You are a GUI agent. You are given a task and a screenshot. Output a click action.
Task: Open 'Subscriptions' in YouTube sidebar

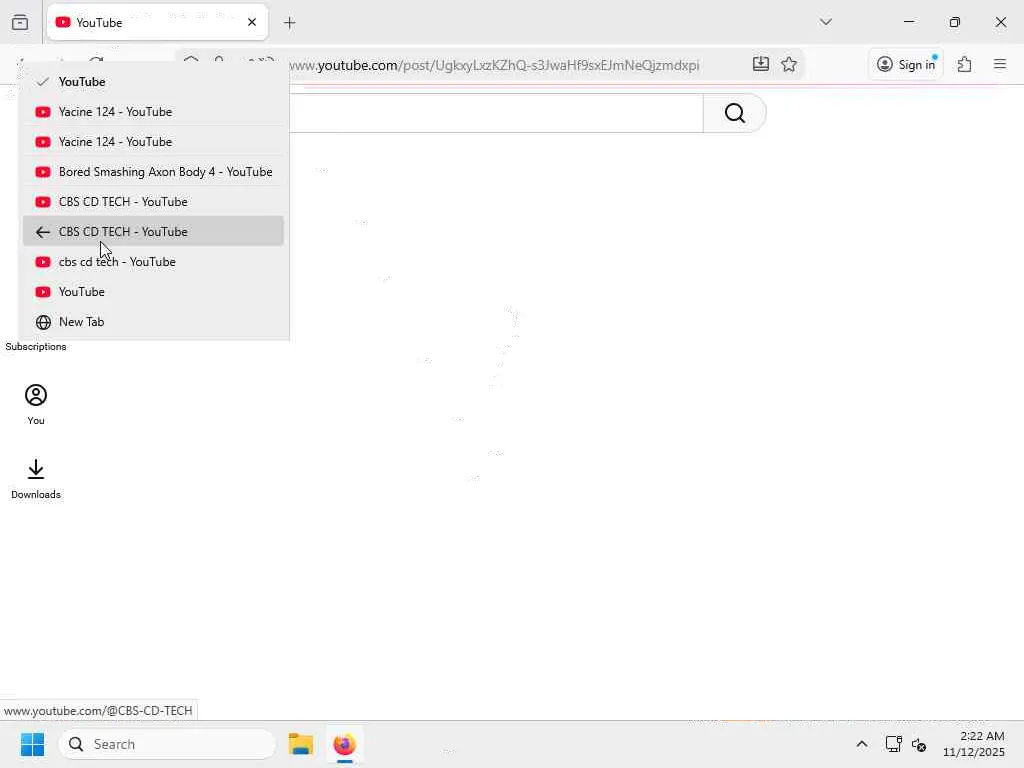[x=36, y=347]
